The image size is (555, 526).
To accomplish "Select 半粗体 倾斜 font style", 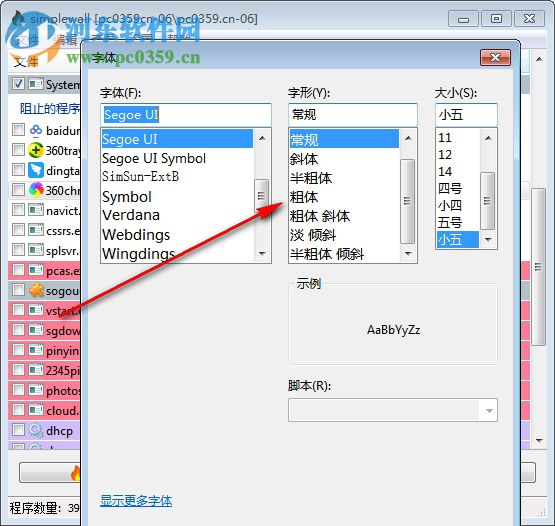I will pos(327,254).
